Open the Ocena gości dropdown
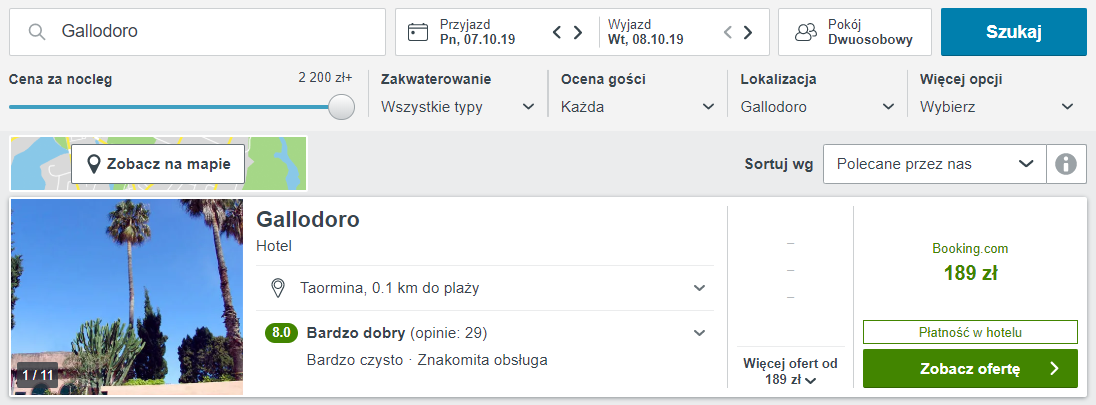The height and width of the screenshot is (405, 1096). (x=637, y=107)
